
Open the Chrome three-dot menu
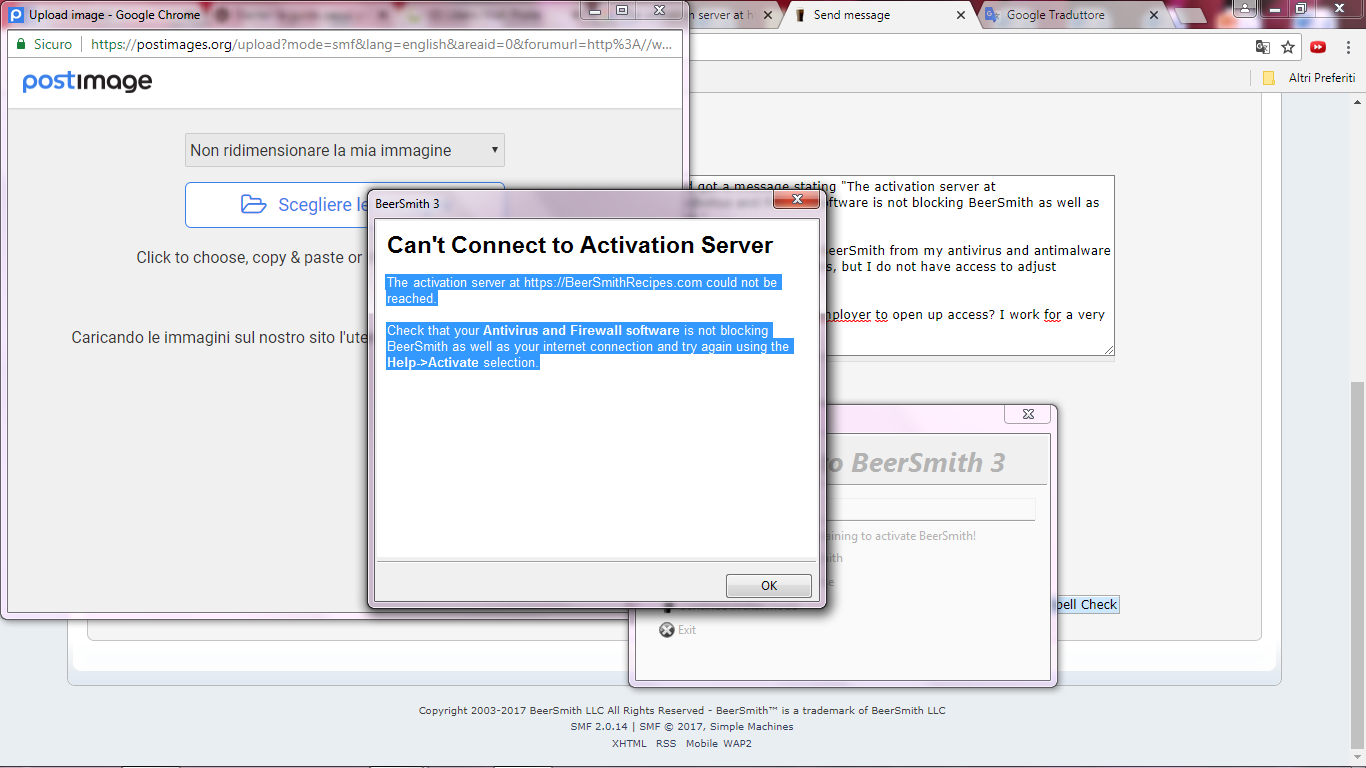[1347, 47]
